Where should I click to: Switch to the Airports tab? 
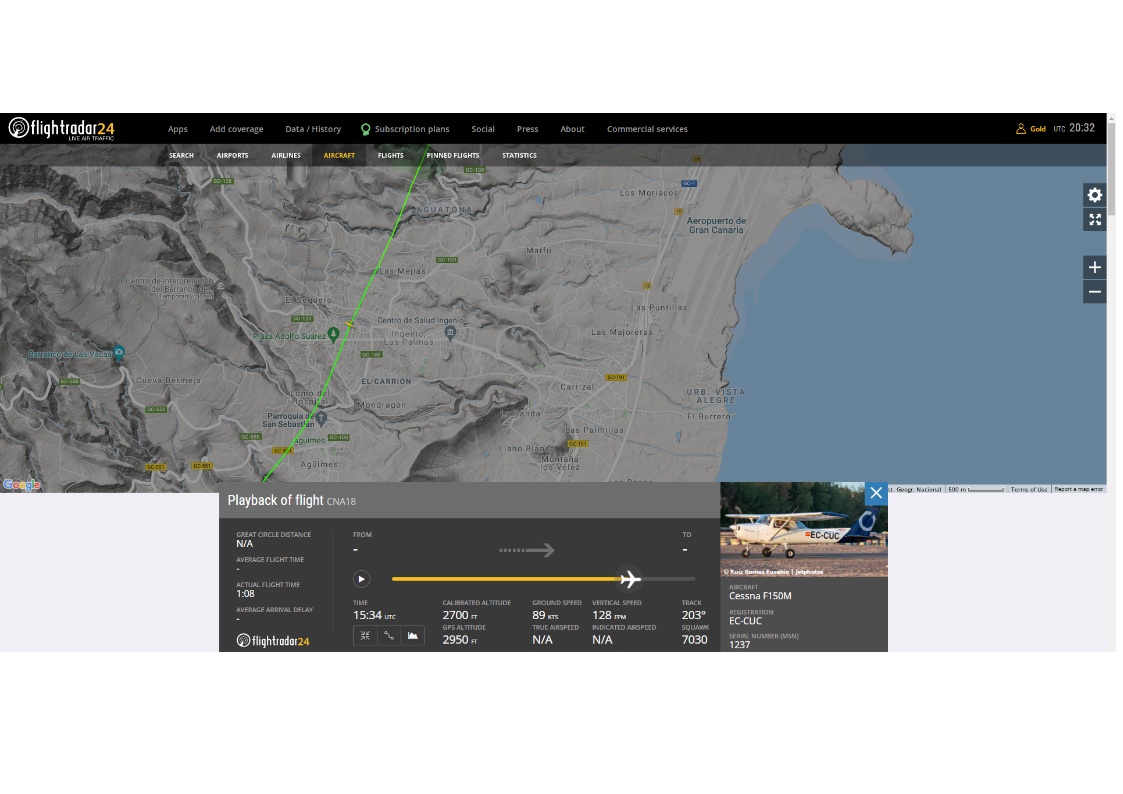(233, 155)
